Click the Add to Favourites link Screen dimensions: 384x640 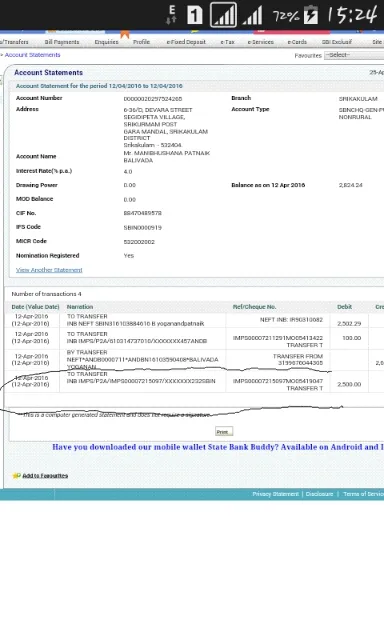pyautogui.click(x=45, y=476)
